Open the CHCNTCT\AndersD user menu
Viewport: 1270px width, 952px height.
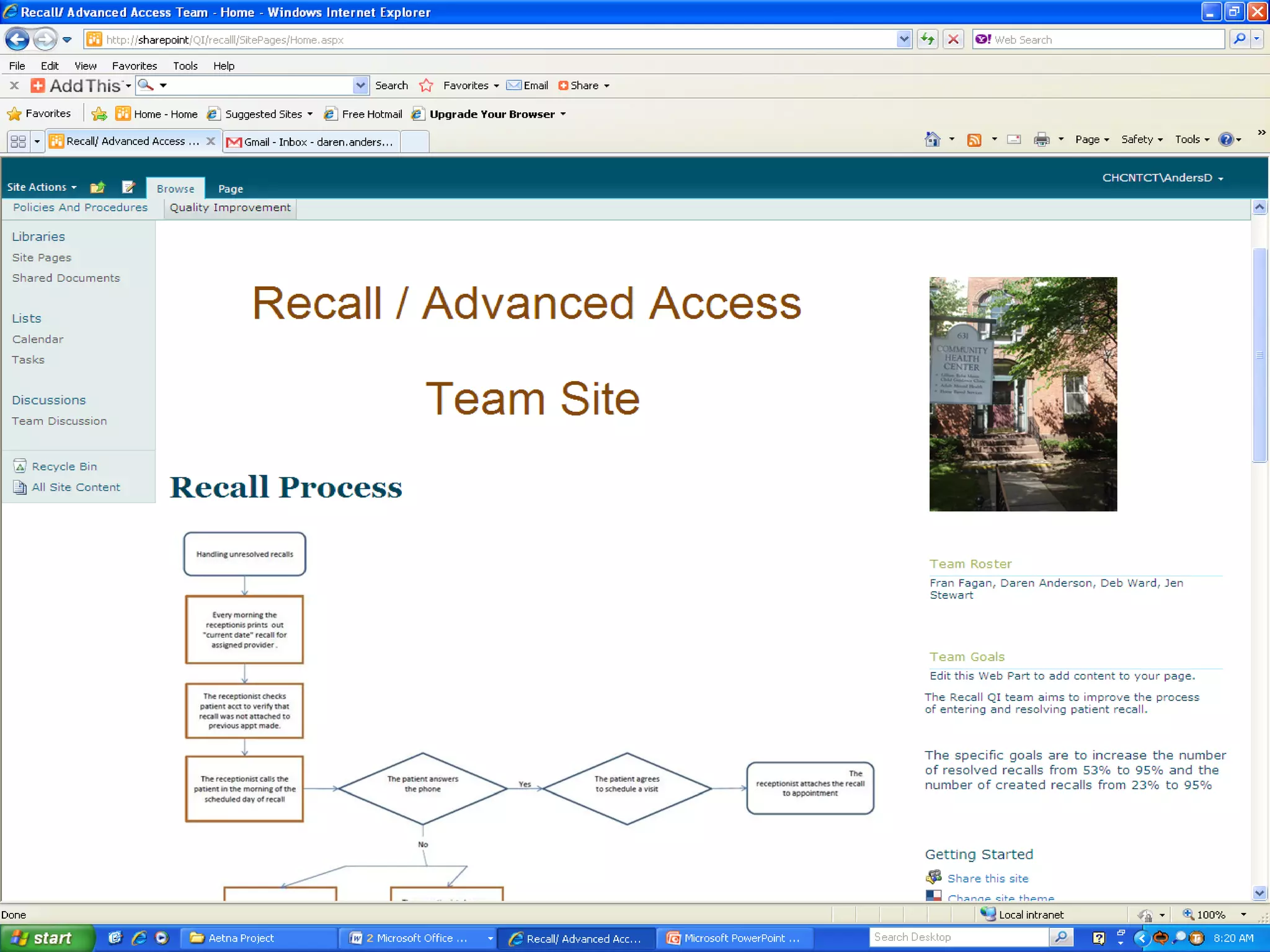(1162, 178)
